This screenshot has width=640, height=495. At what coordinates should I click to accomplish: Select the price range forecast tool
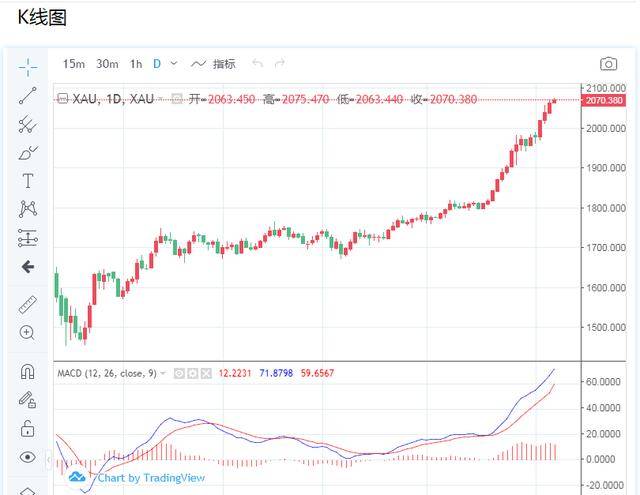28,238
